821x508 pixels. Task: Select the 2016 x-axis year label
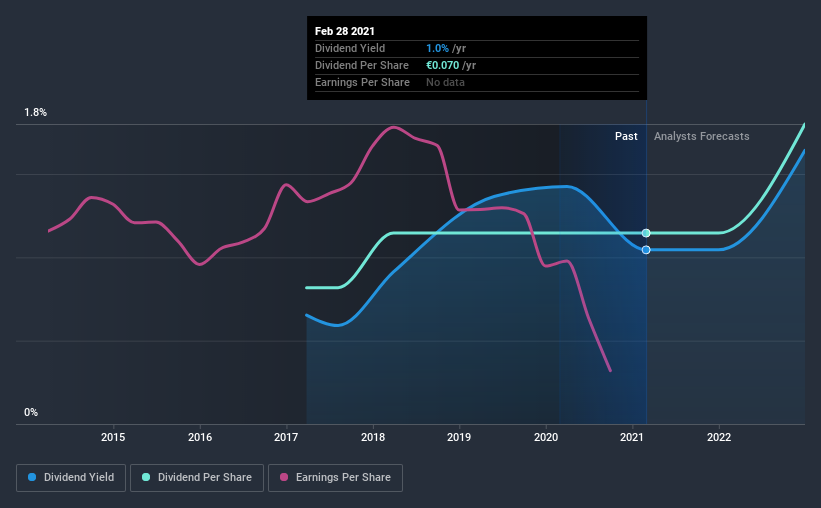(x=200, y=437)
